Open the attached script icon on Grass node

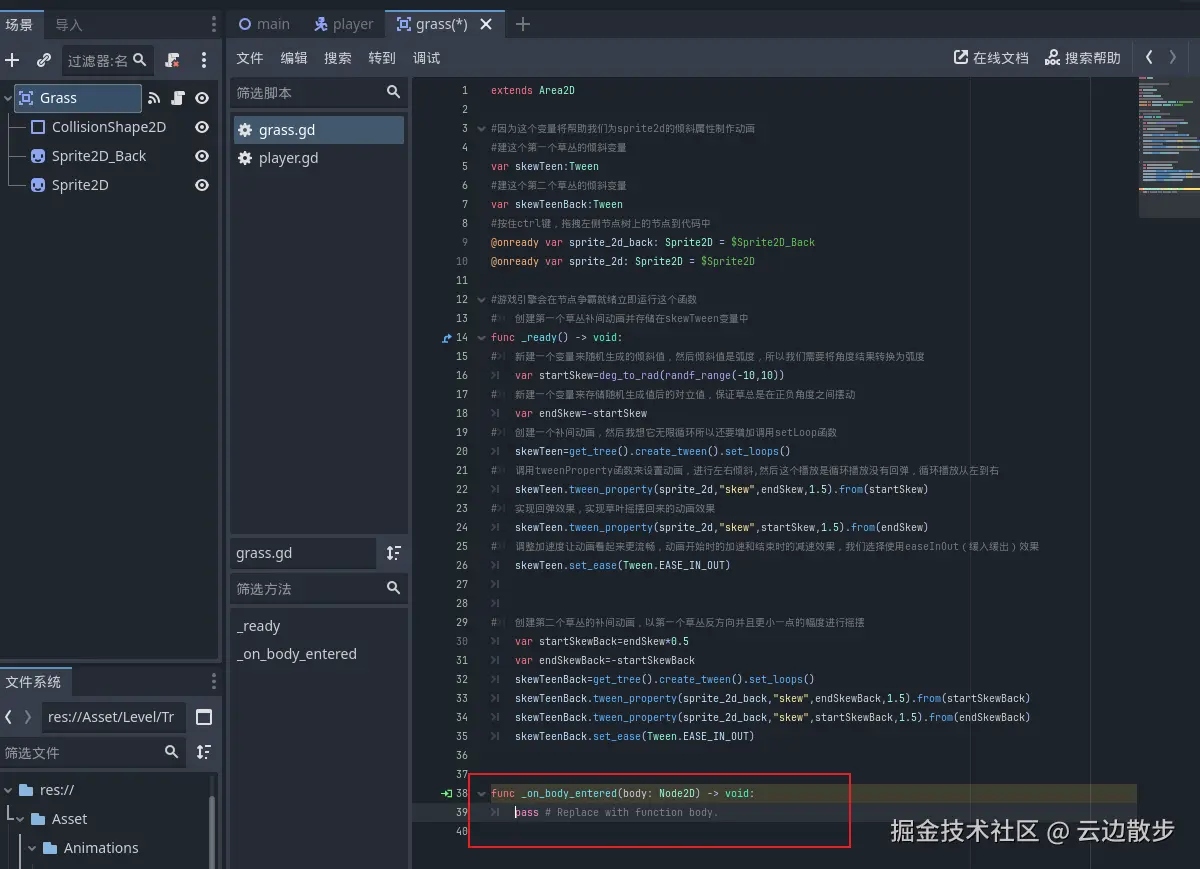(x=178, y=98)
